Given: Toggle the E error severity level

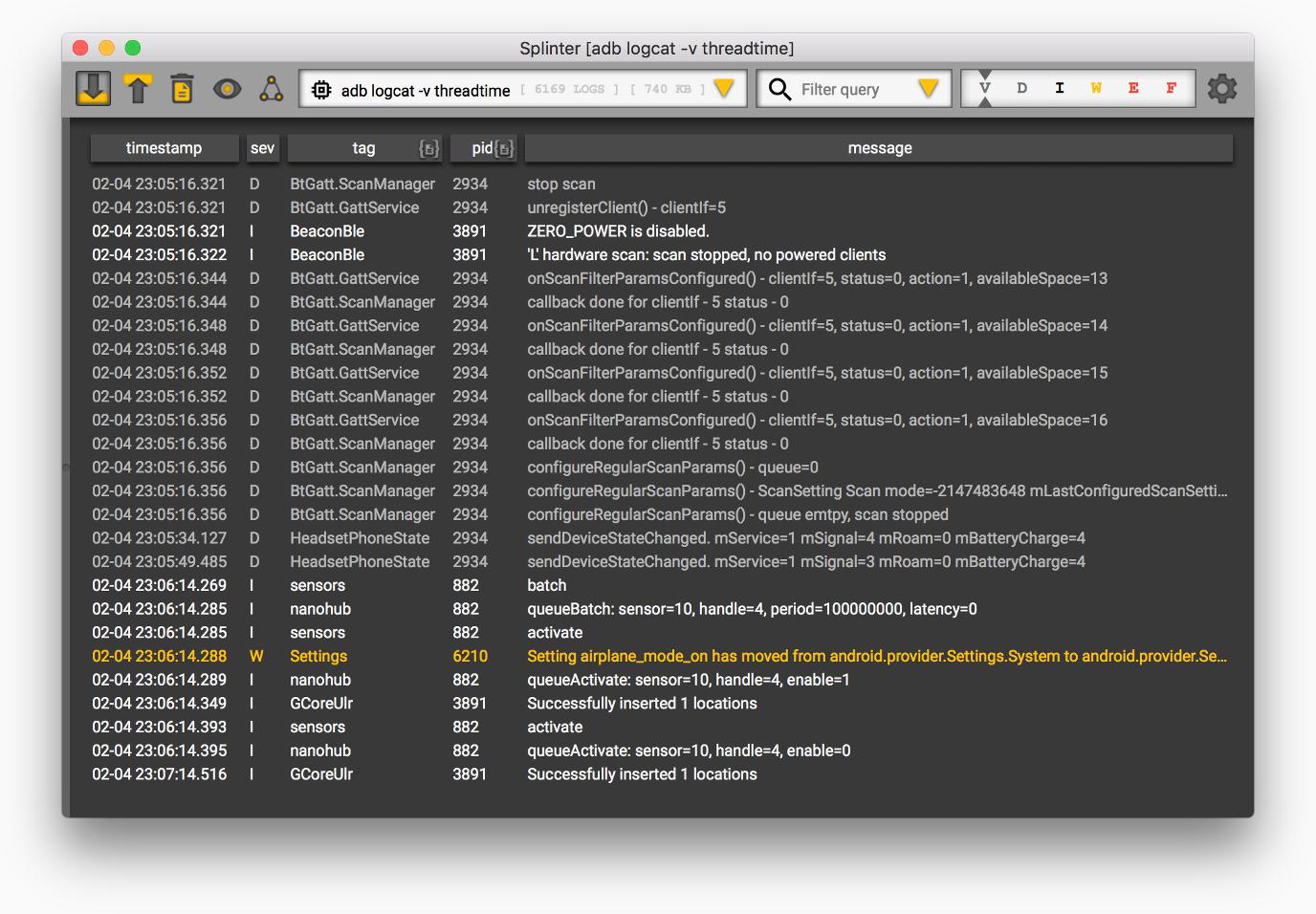Looking at the screenshot, I should [1133, 88].
